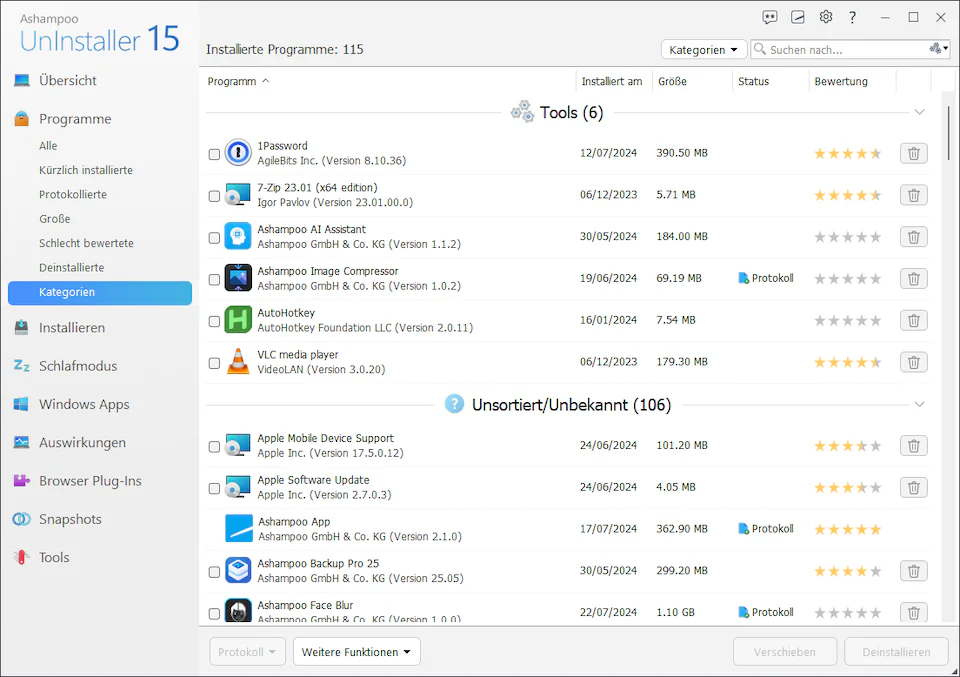Open search options dropdown in search box
The width and height of the screenshot is (960, 677).
[x=939, y=48]
